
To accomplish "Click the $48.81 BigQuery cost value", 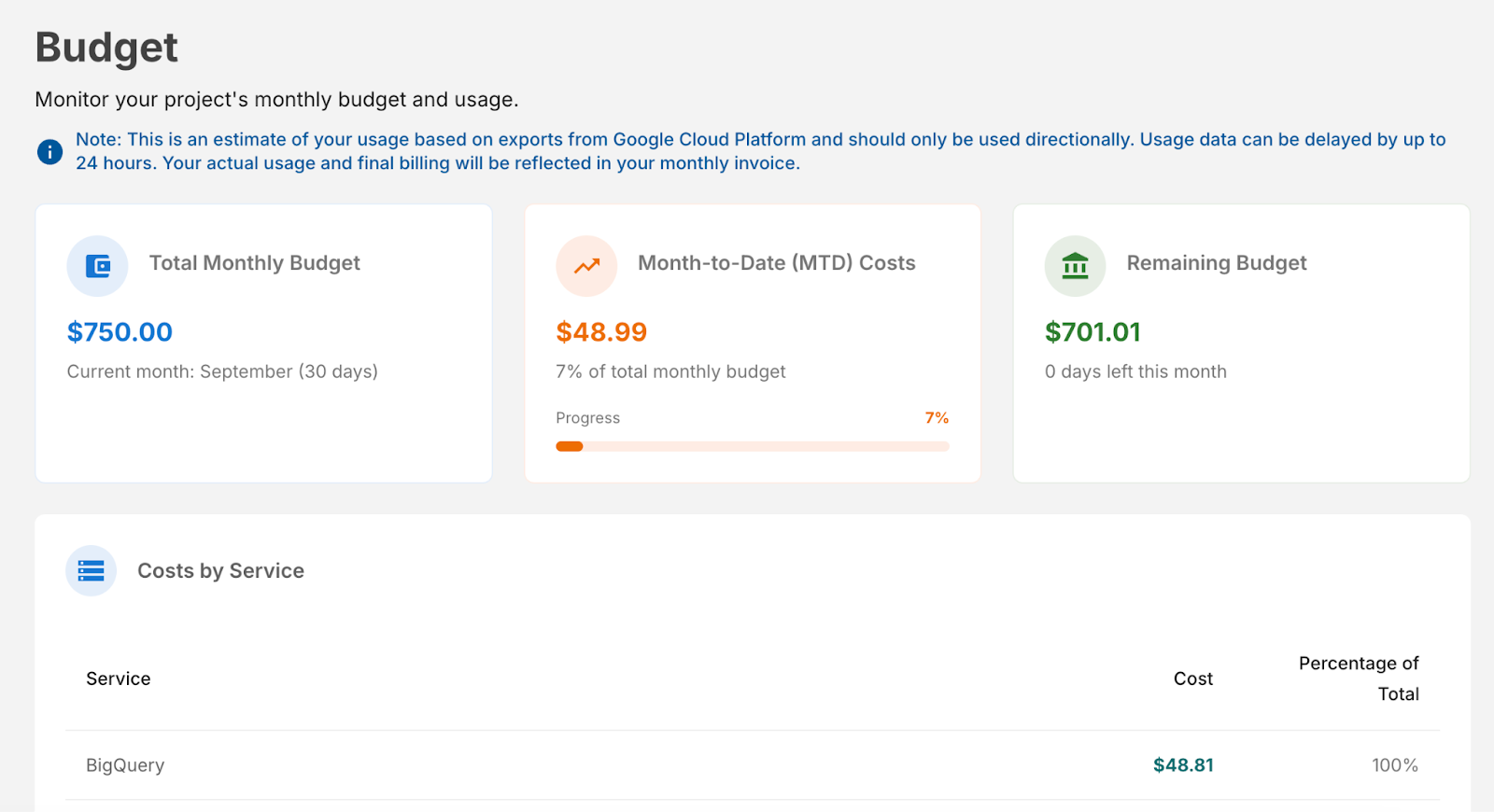I will point(1183,765).
